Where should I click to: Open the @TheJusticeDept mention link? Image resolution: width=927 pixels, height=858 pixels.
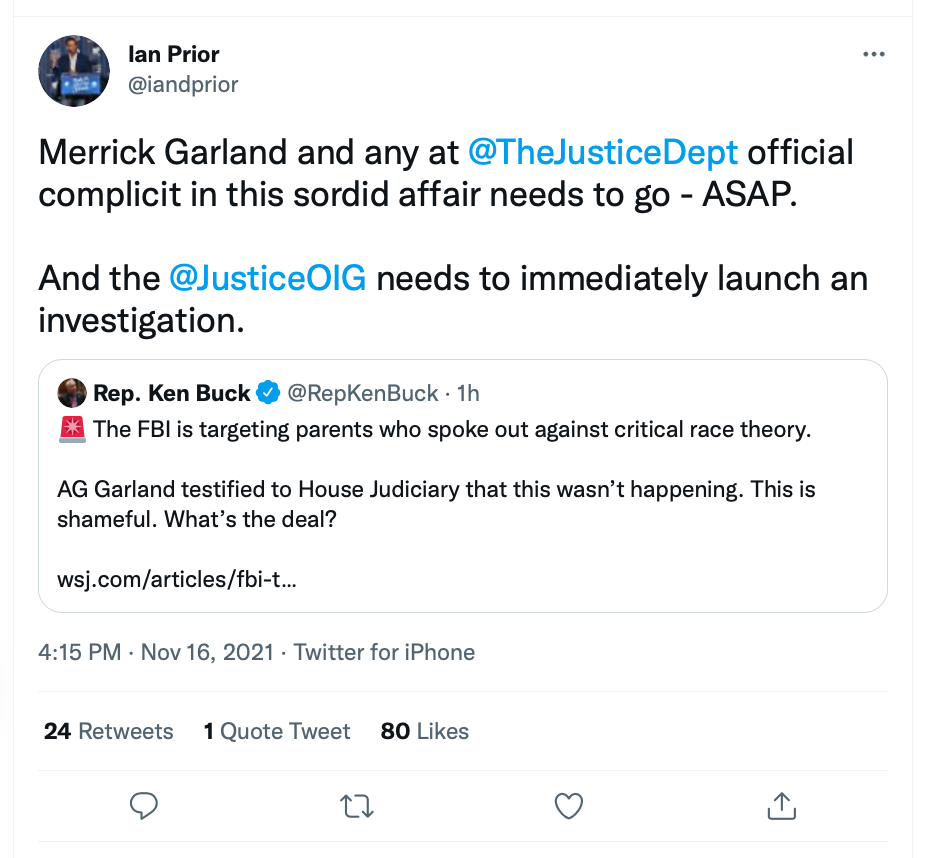tap(603, 153)
